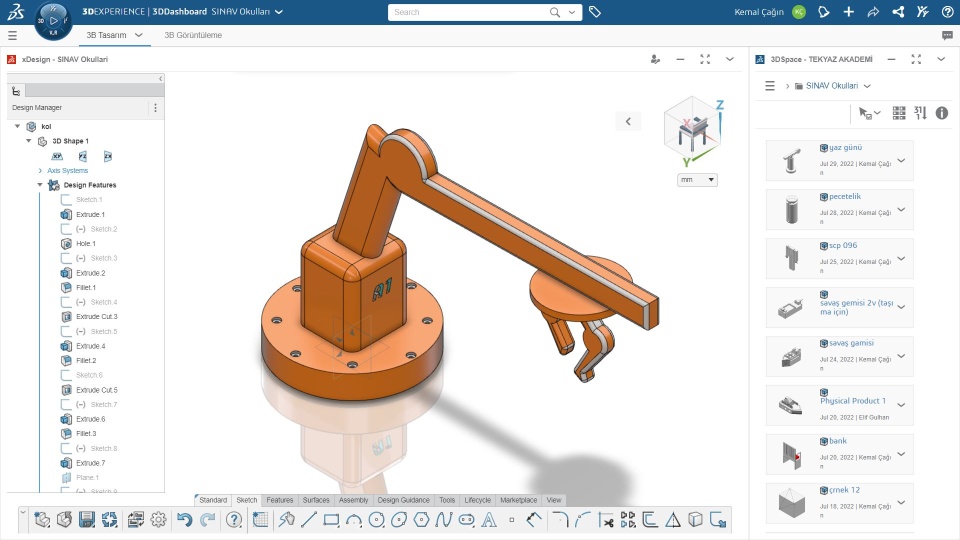Open the gear Settings tool in toolbar
960x540 pixels.
pos(159,520)
